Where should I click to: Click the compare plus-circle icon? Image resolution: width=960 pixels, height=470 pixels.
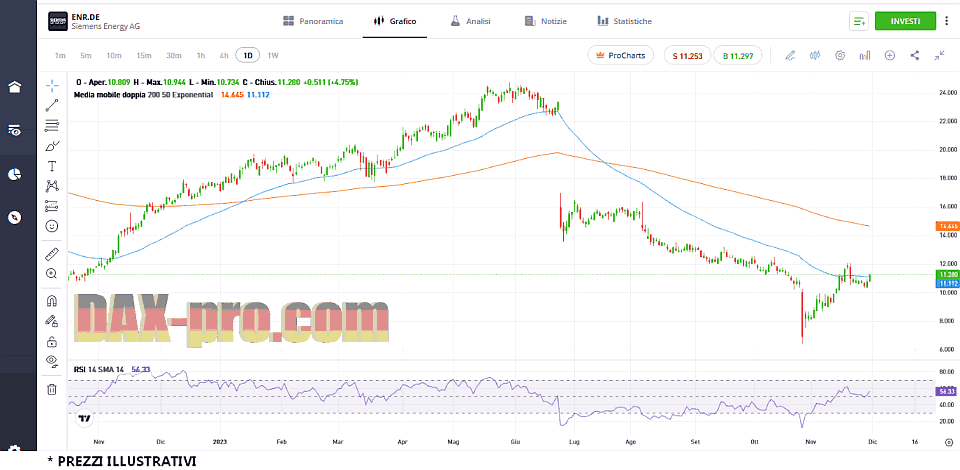[890, 55]
